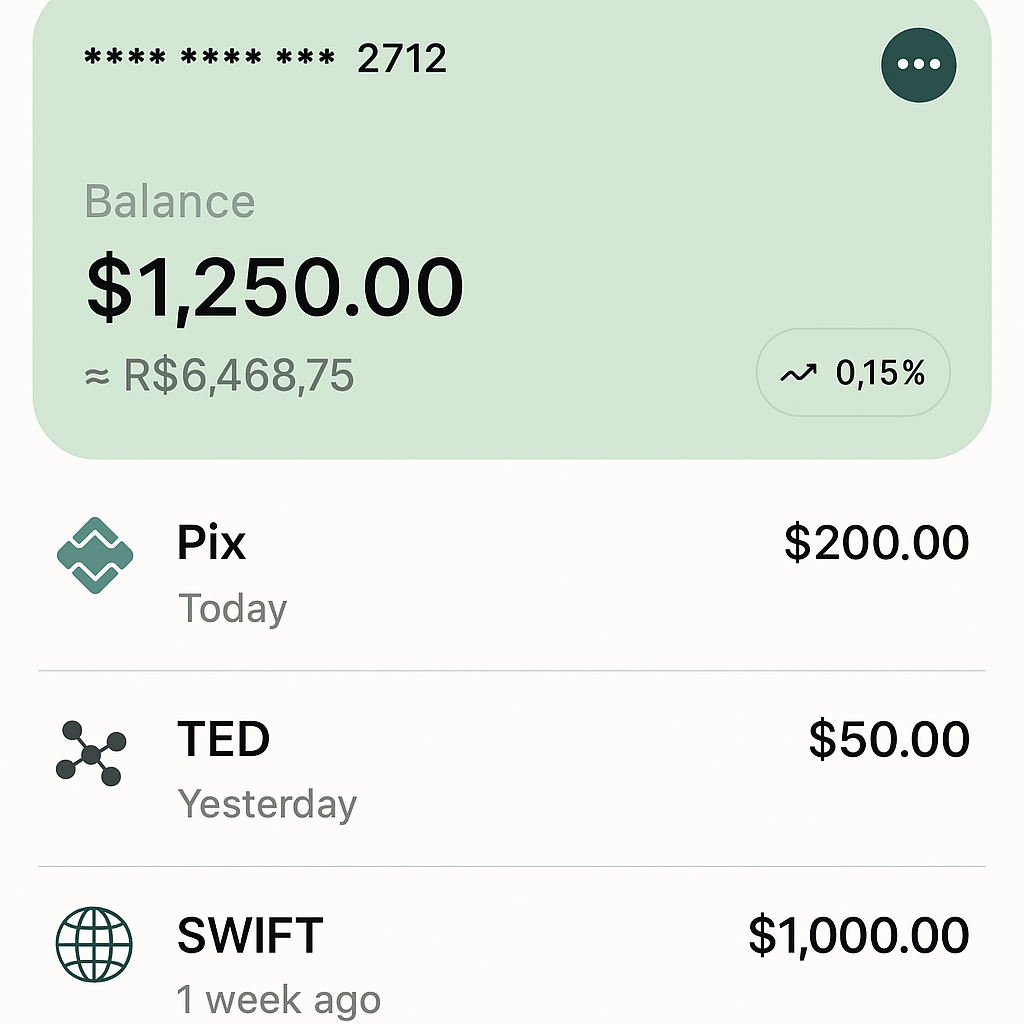Viewport: 1024px width, 1024px height.
Task: Select the masked card number ending 2712
Action: [265, 60]
